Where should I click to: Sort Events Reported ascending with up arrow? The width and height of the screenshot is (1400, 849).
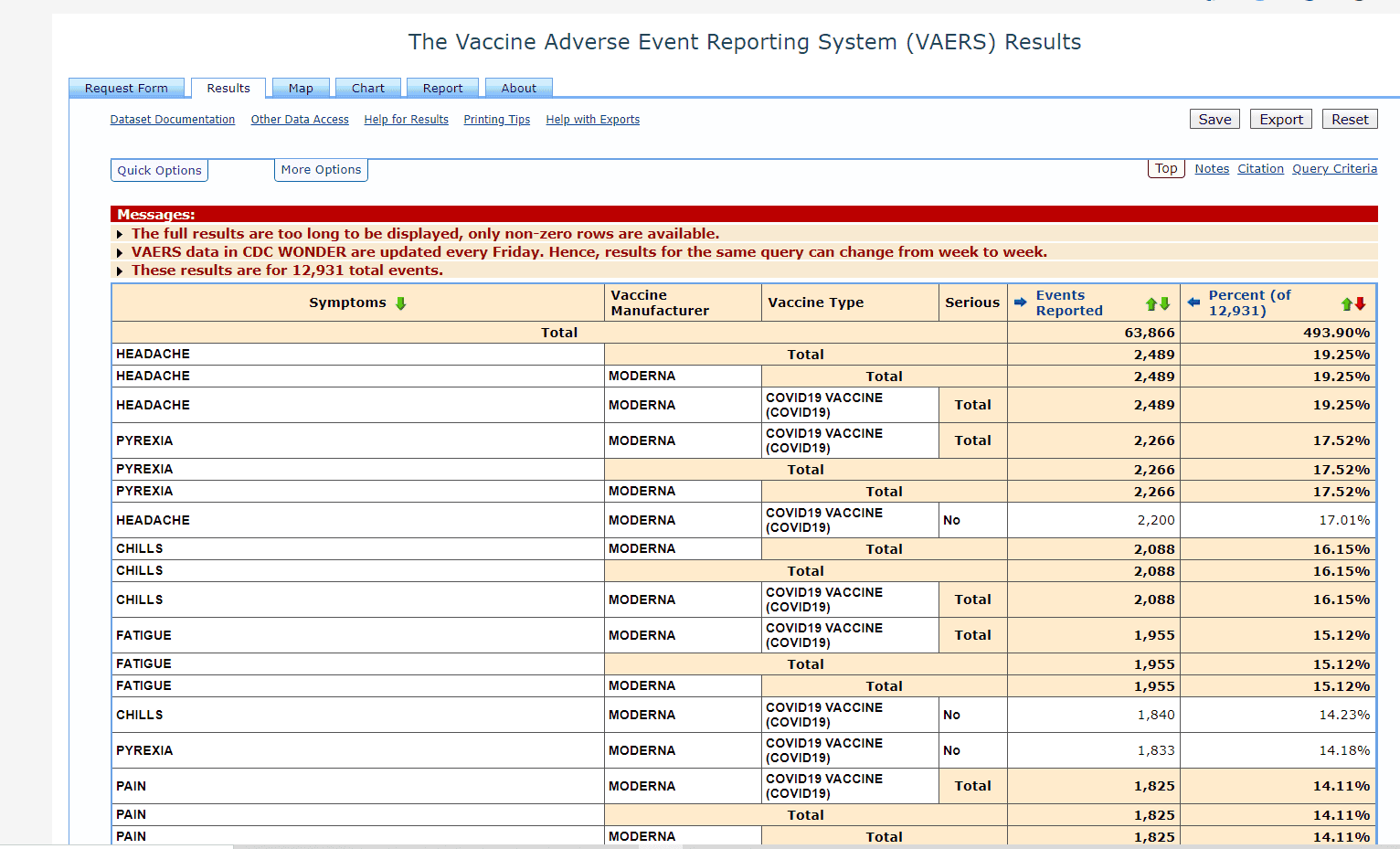click(1151, 303)
